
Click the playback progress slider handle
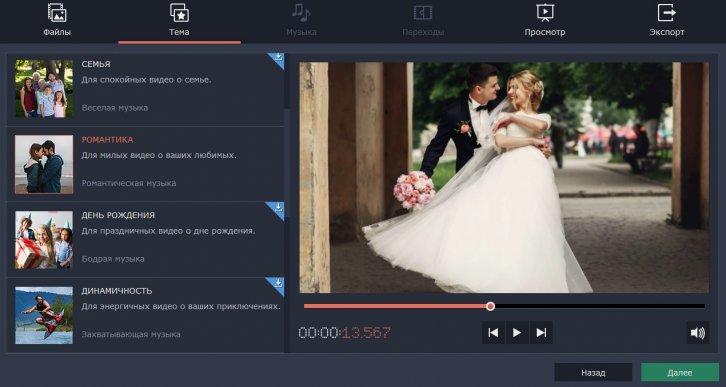point(490,306)
